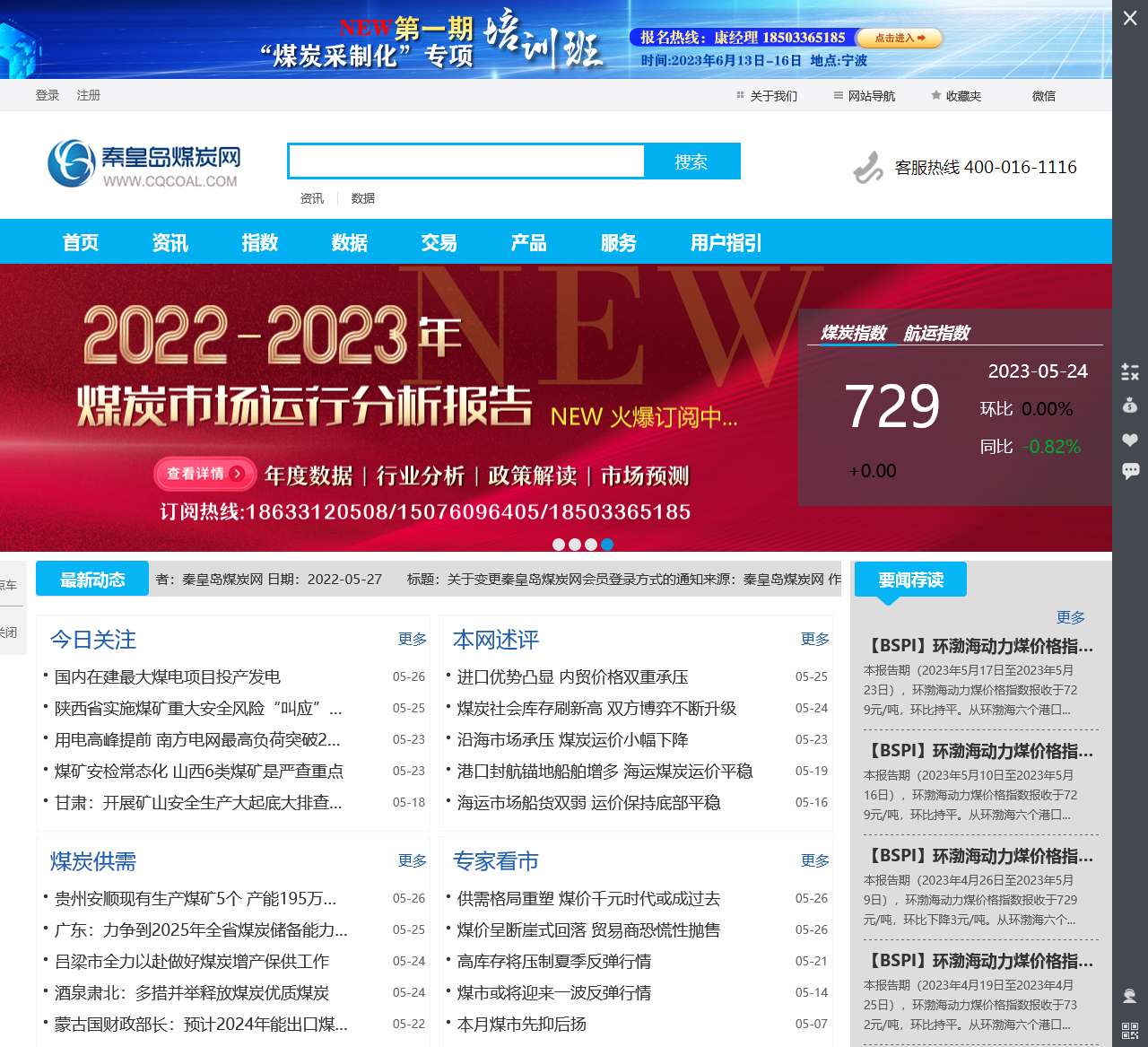Screen dimensions: 1148x1047
Task: Open article 国内在建最大煤电项目投产发电
Action: [168, 677]
